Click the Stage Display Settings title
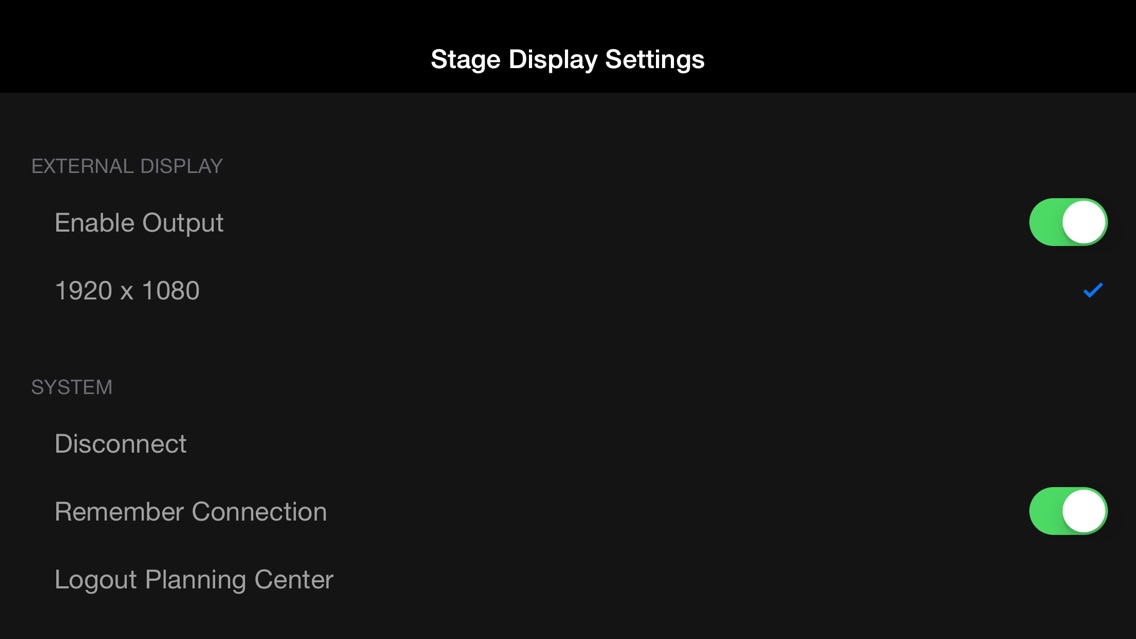The width and height of the screenshot is (1136, 639). coord(567,59)
